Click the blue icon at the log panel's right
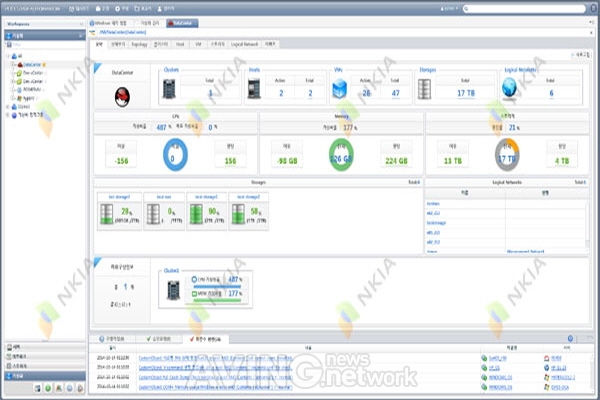Viewport: 600px width, 400px height. point(570,338)
